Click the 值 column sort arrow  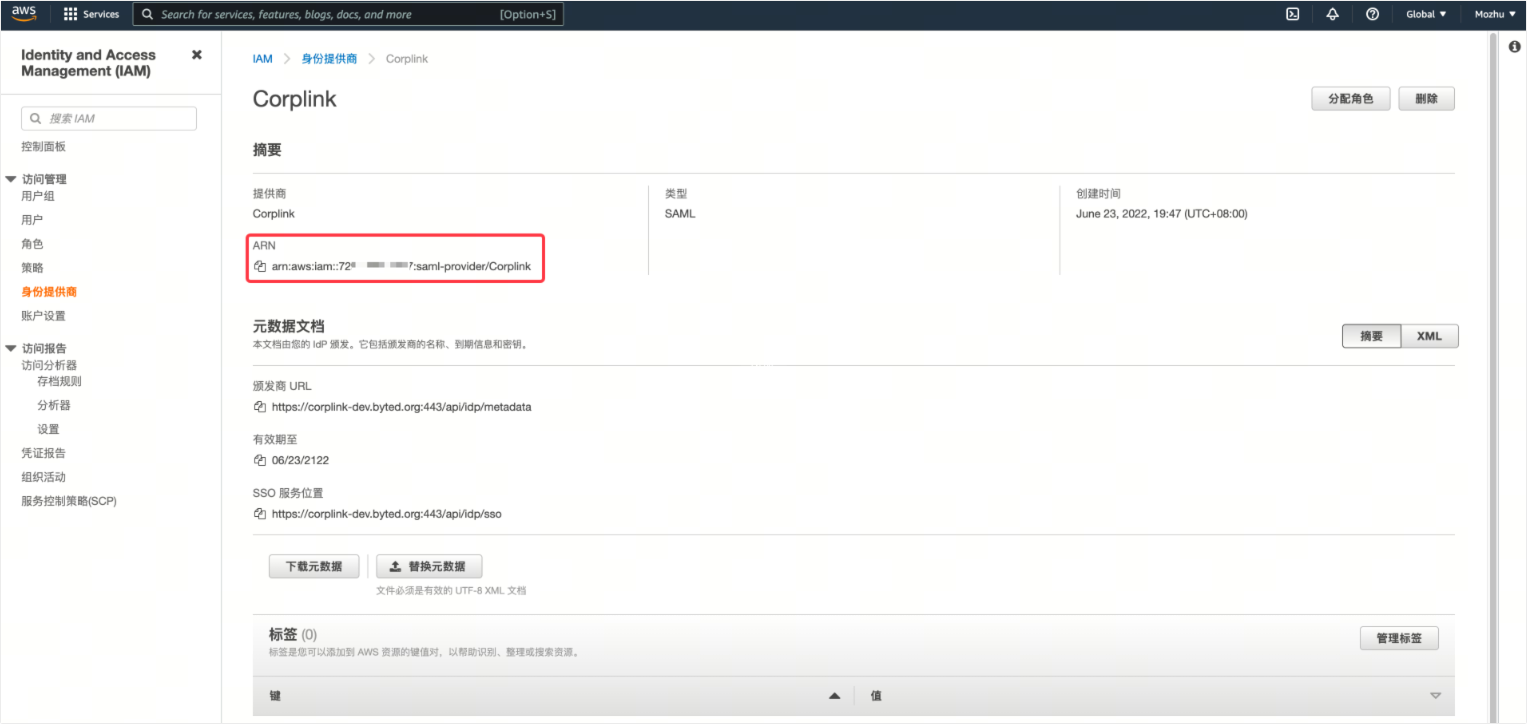(1435, 696)
